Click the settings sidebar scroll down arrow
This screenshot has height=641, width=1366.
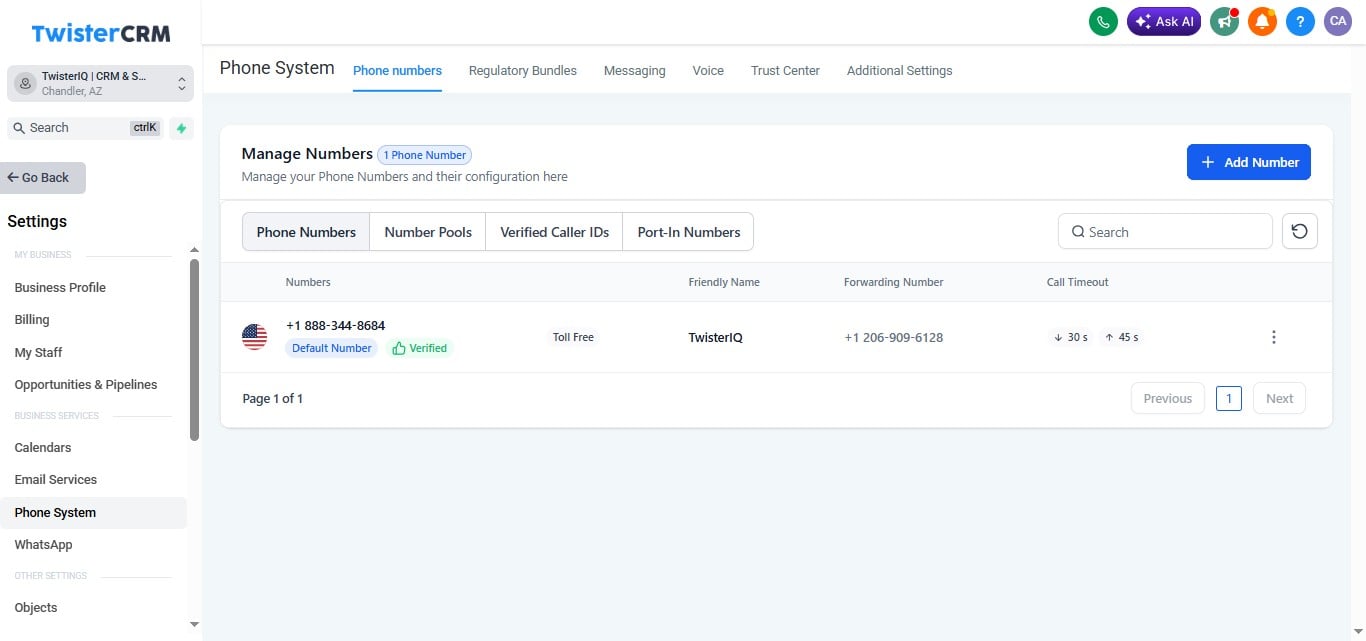coord(194,624)
